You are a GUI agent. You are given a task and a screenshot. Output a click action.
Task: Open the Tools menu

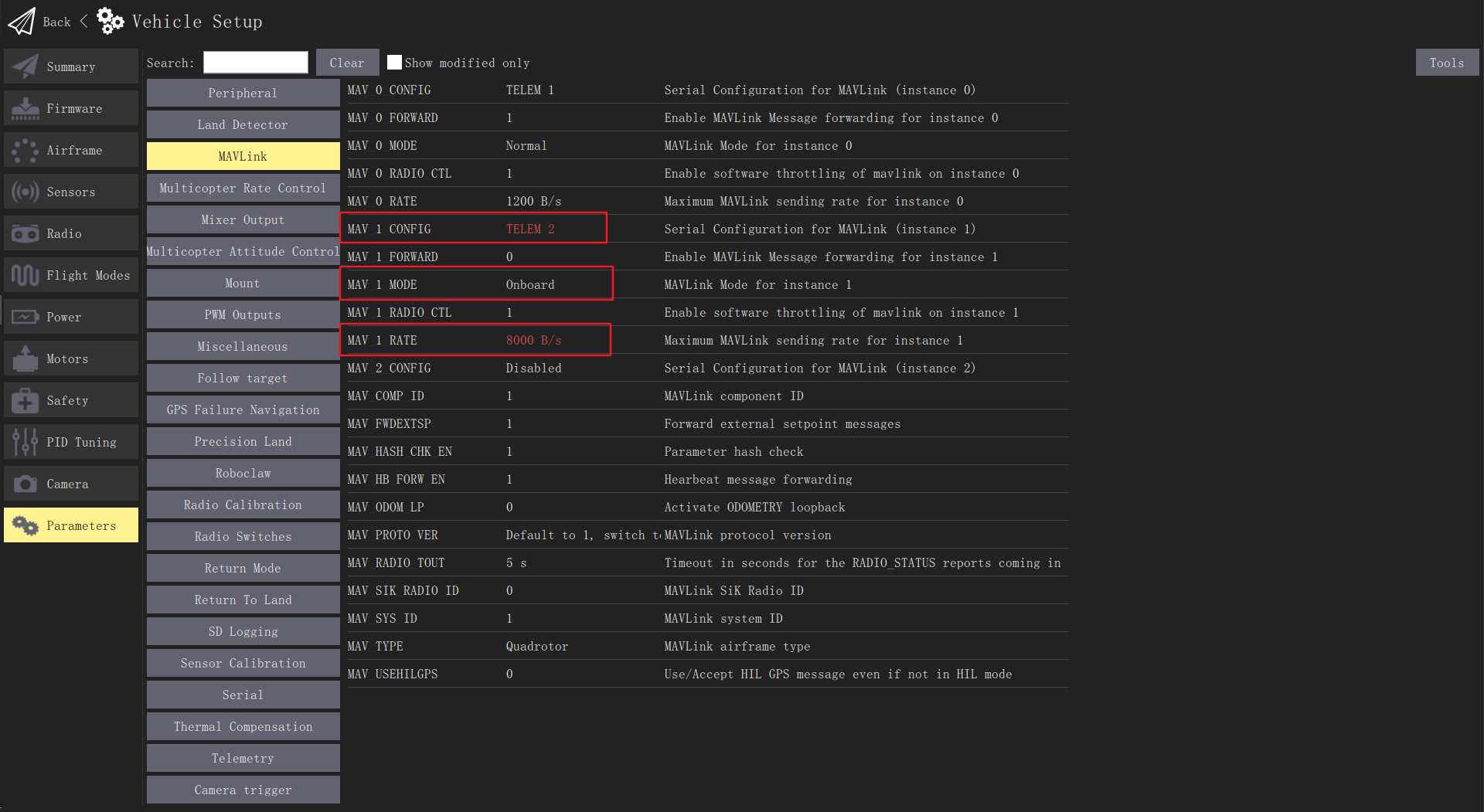pos(1446,62)
